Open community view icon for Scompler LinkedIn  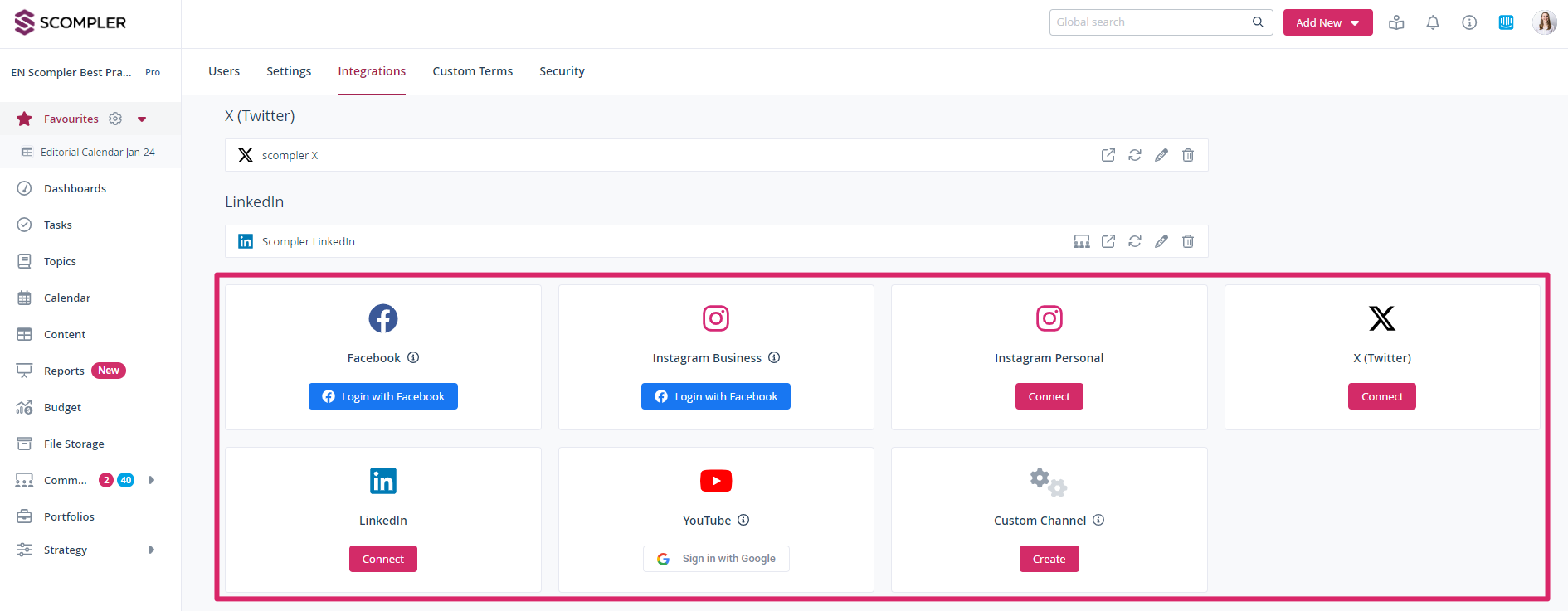pyautogui.click(x=1081, y=241)
